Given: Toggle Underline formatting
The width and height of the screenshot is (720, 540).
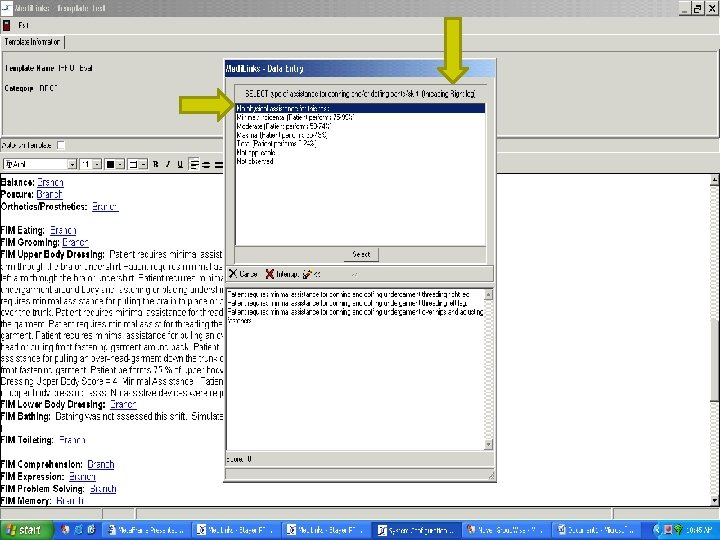Looking at the screenshot, I should click(180, 164).
